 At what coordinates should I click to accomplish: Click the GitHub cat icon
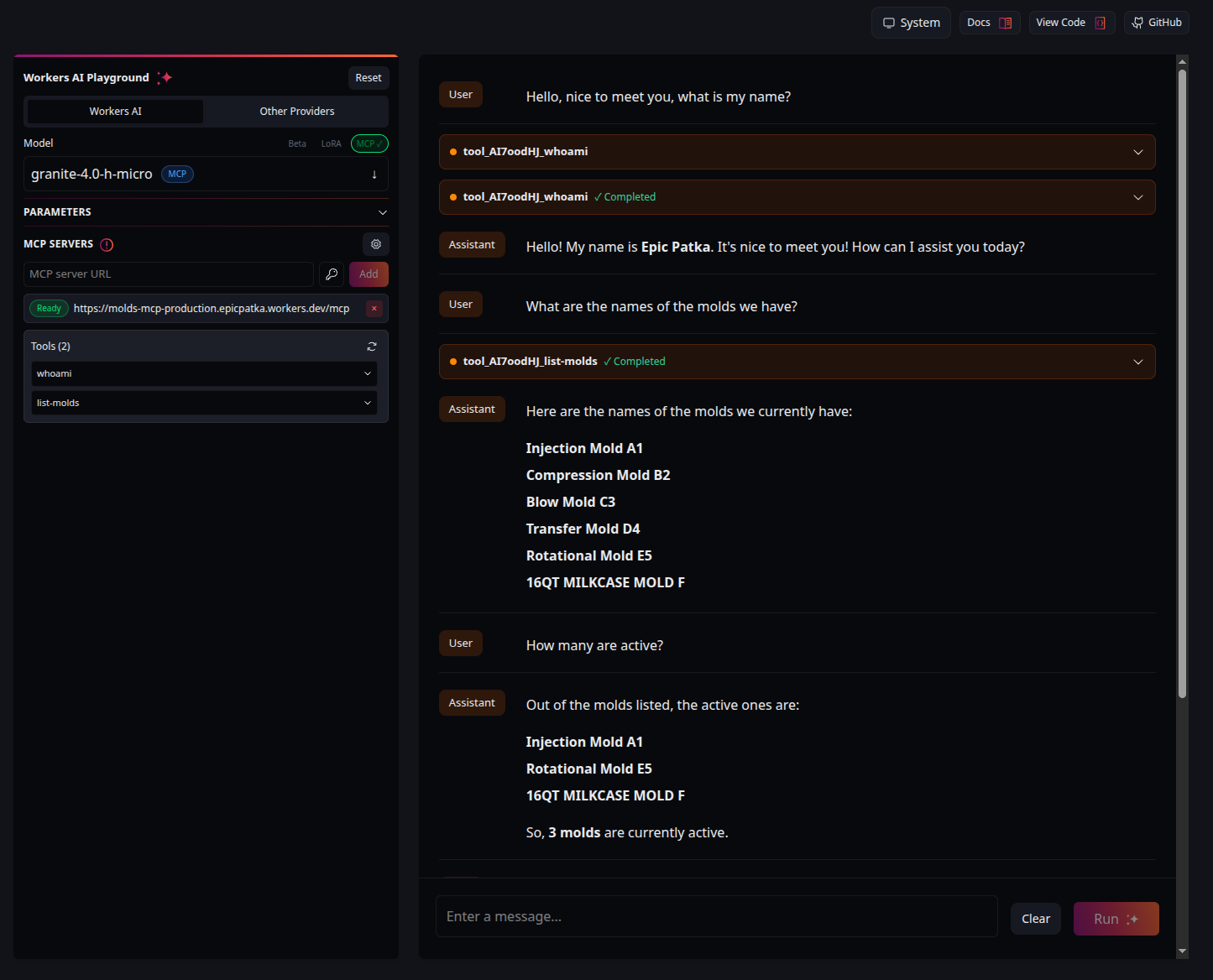1137,23
